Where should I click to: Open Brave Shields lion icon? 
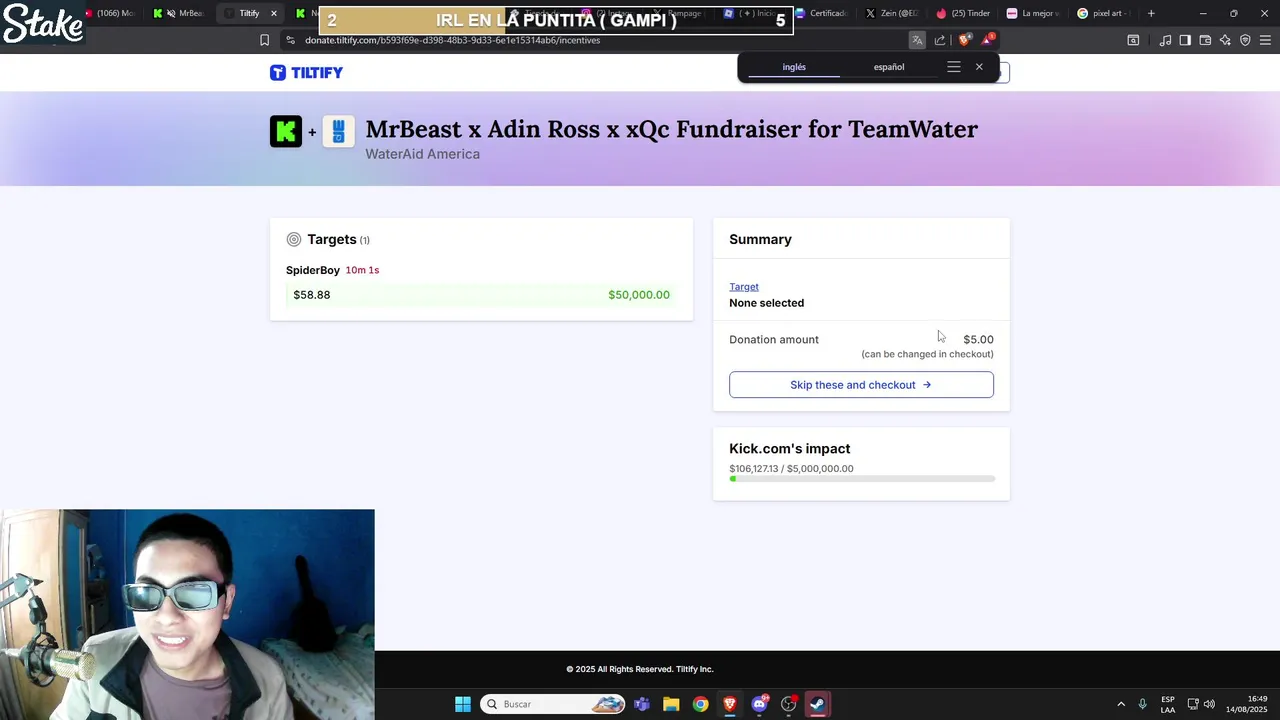[964, 40]
